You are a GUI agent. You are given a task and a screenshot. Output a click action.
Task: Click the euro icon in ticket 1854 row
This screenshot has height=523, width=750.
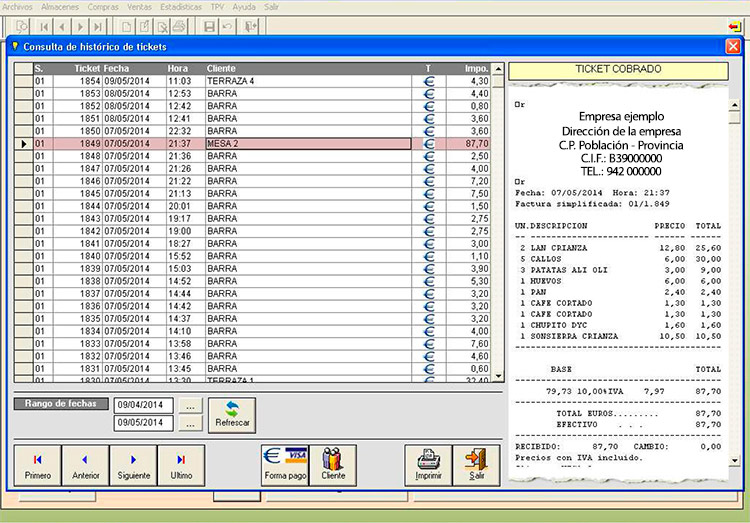pyautogui.click(x=429, y=81)
